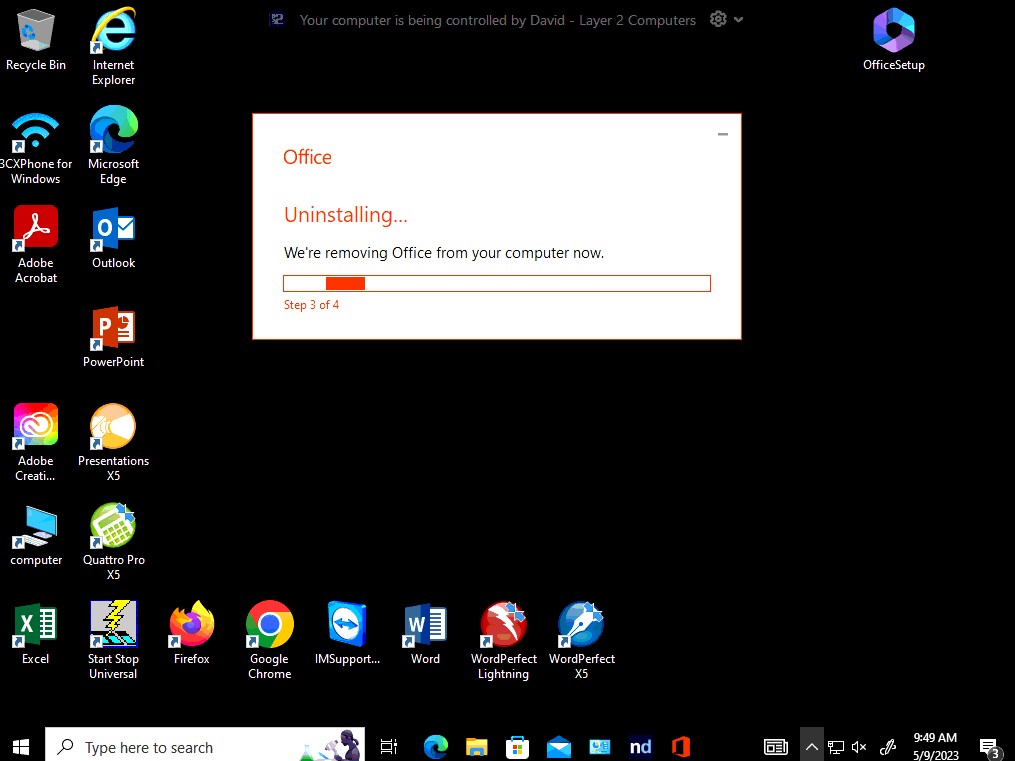This screenshot has width=1015, height=761.
Task: Select PowerPoint desktop shortcut
Action: point(113,336)
